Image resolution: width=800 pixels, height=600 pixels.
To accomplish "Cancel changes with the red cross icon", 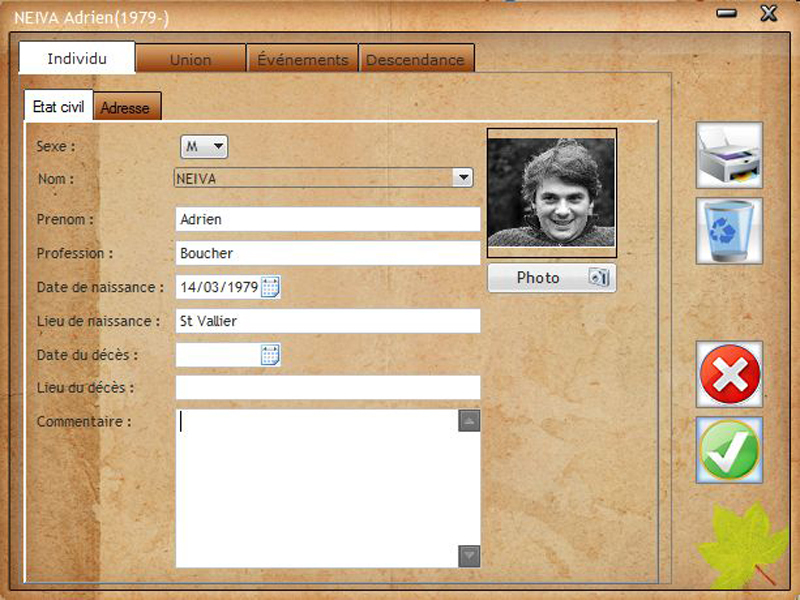I will [729, 374].
